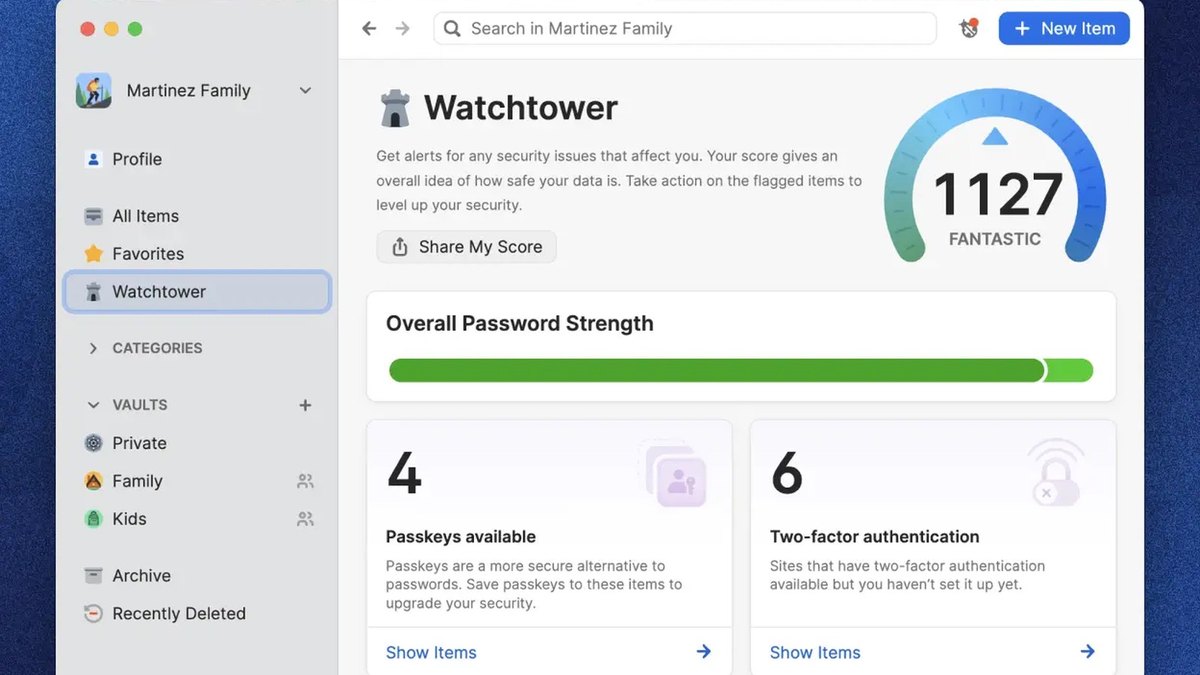Click the Private vault gear icon
The image size is (1200, 675).
pyautogui.click(x=94, y=443)
